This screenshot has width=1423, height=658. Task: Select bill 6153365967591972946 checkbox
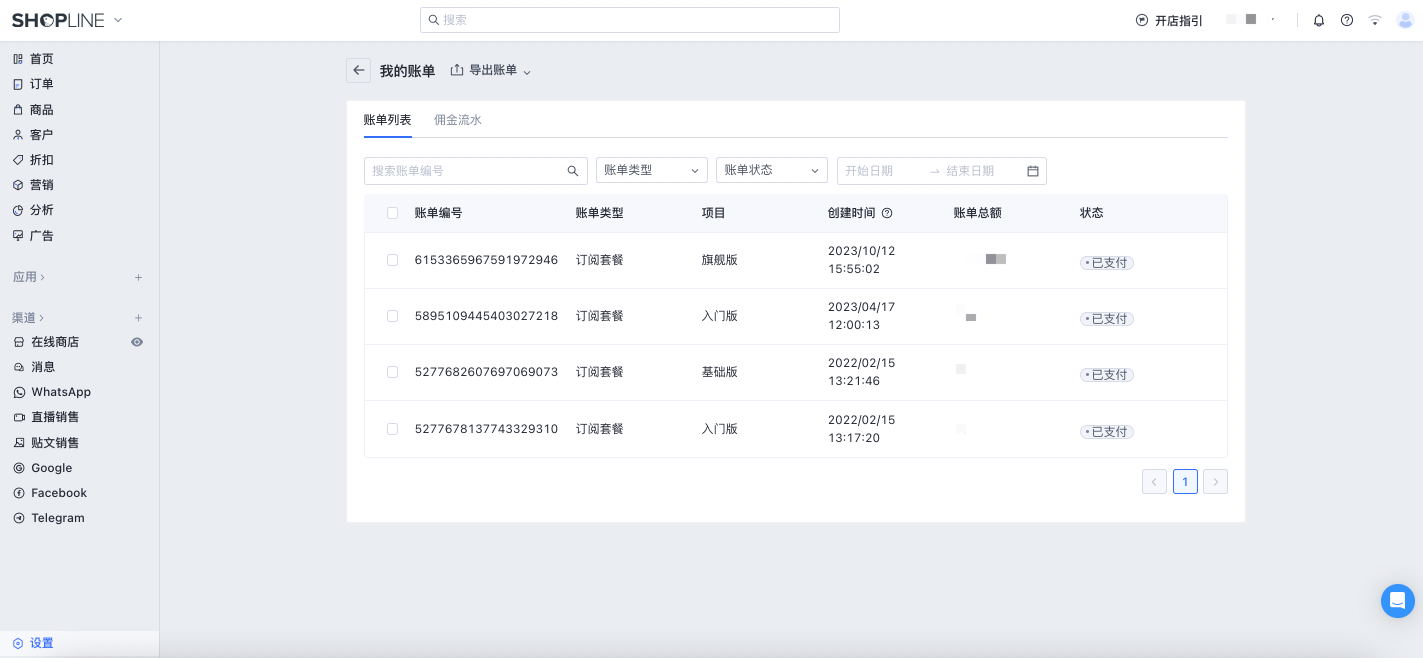[392, 260]
